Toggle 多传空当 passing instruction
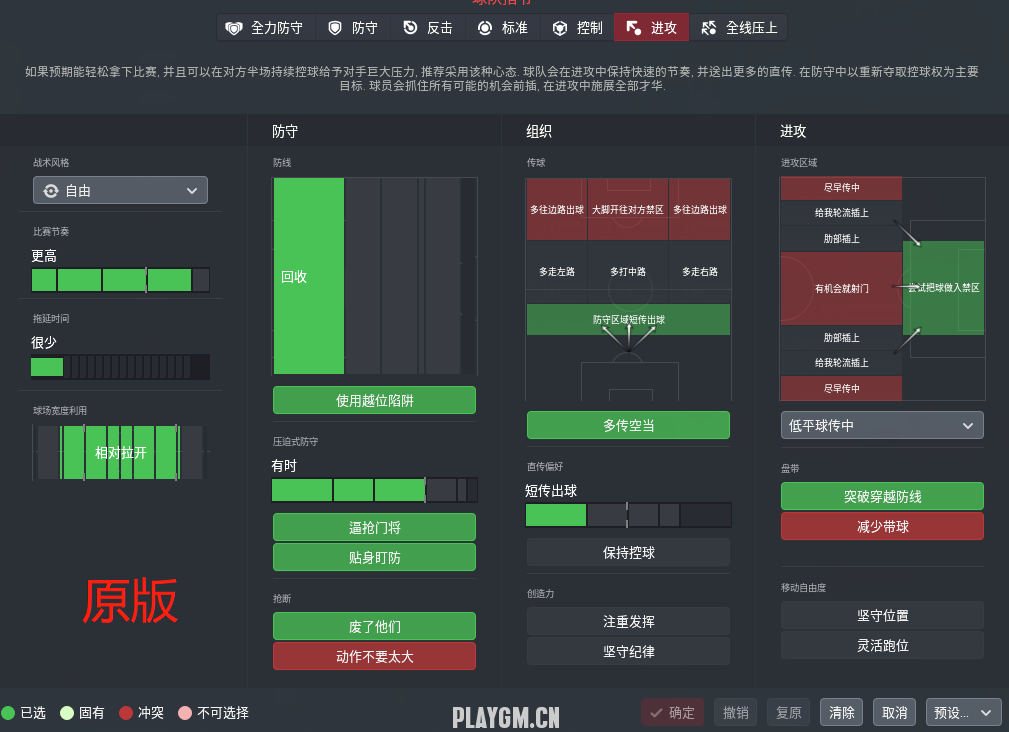The height and width of the screenshot is (732, 1009). [x=628, y=426]
